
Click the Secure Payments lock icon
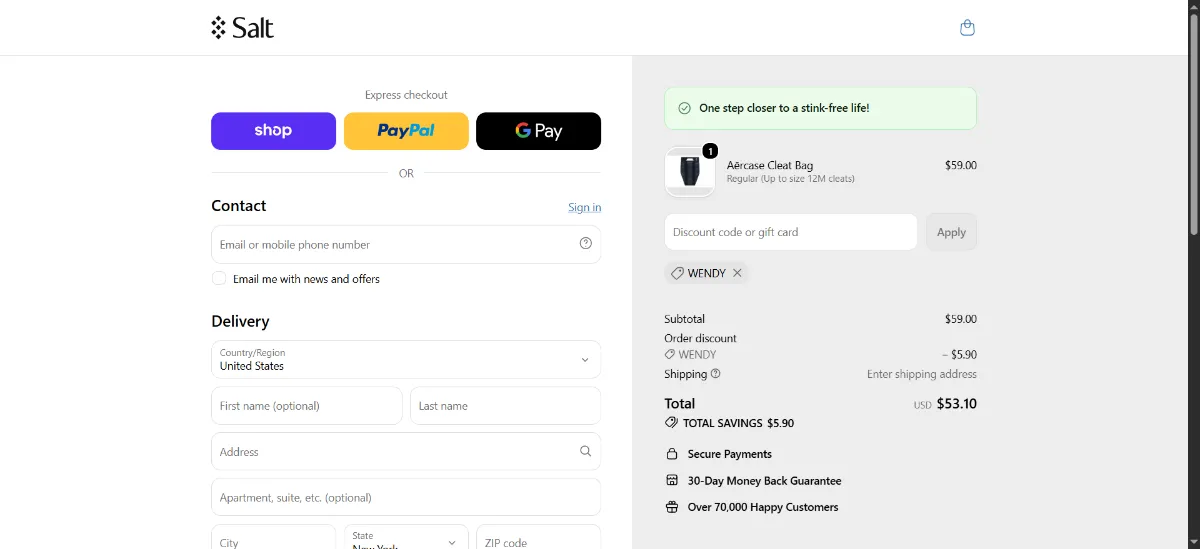coord(672,454)
